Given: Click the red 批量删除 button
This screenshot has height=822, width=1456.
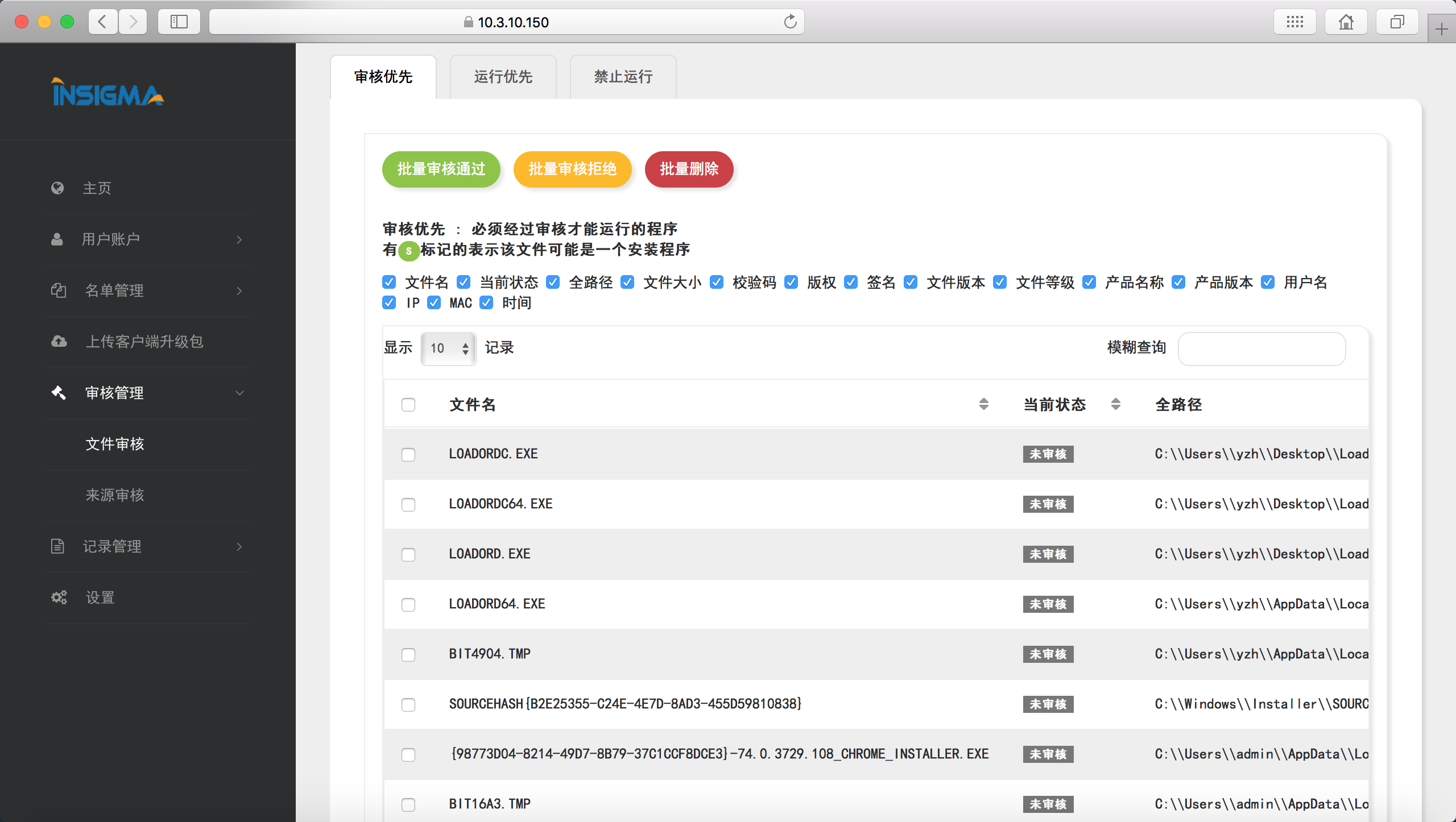Looking at the screenshot, I should [689, 169].
